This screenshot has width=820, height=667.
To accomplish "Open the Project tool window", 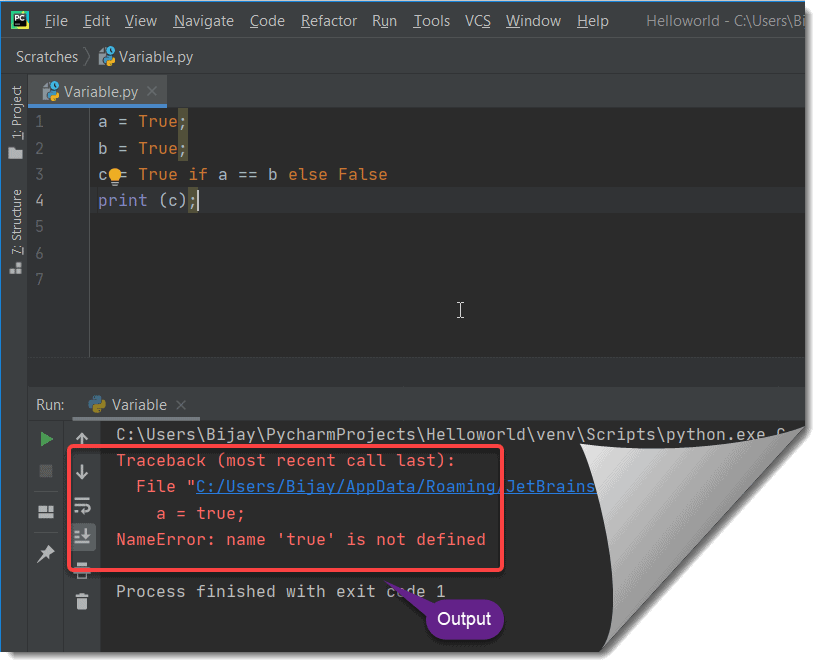I will click(x=15, y=110).
